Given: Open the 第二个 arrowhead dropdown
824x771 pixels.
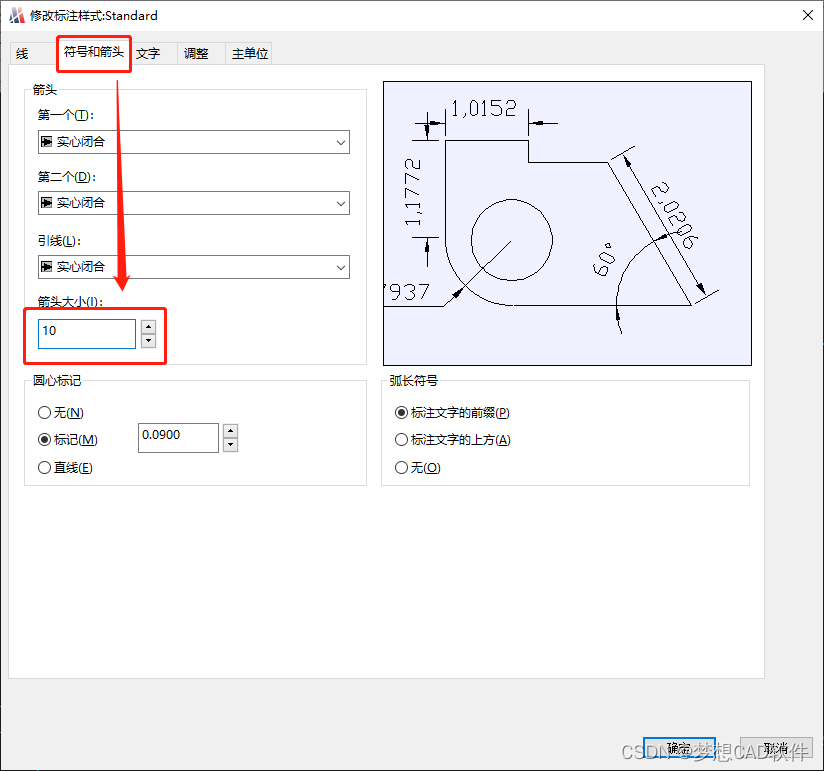Looking at the screenshot, I should [x=194, y=203].
